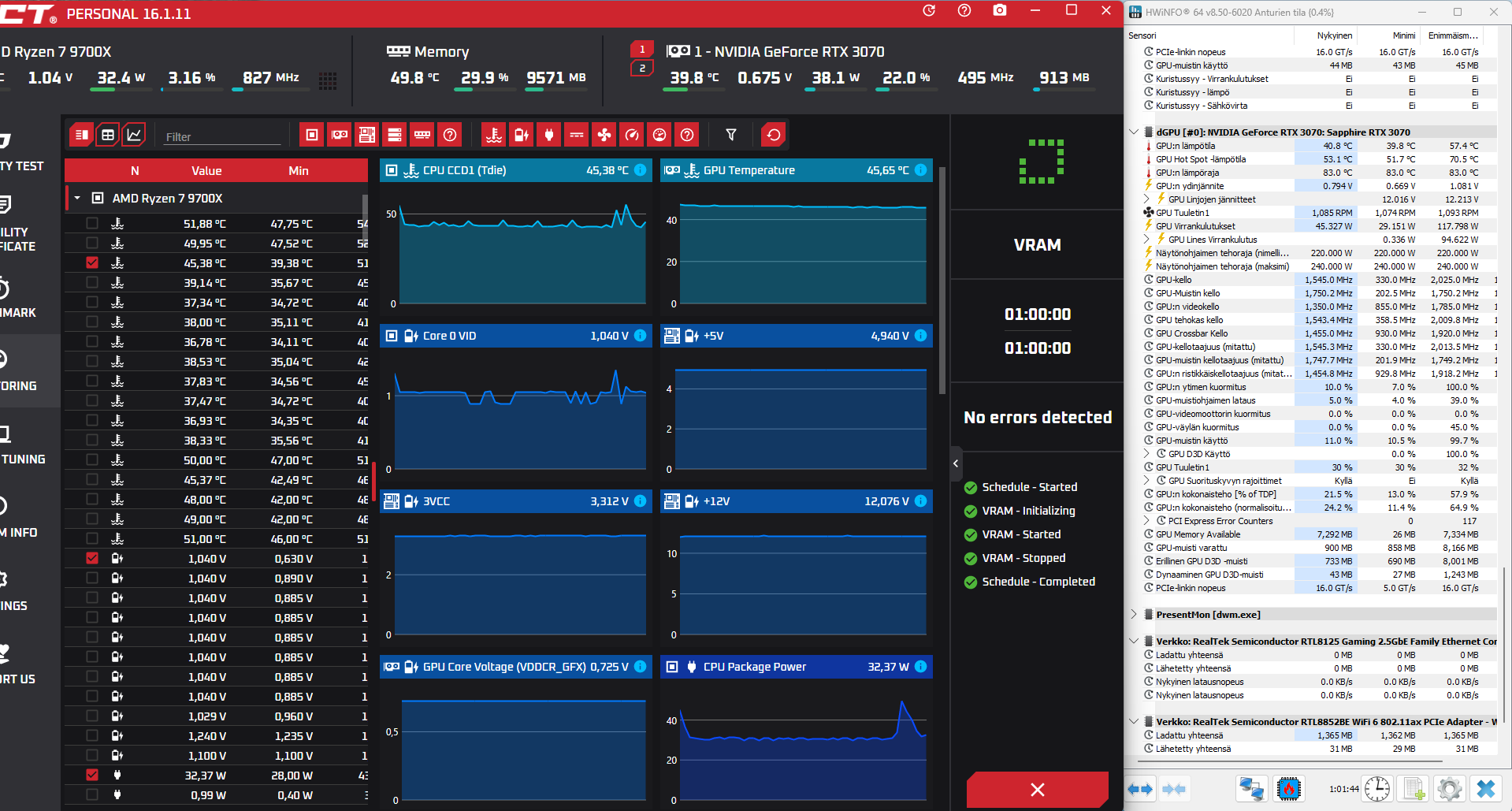
Task: Filter sensors by fan type icon
Action: (604, 135)
